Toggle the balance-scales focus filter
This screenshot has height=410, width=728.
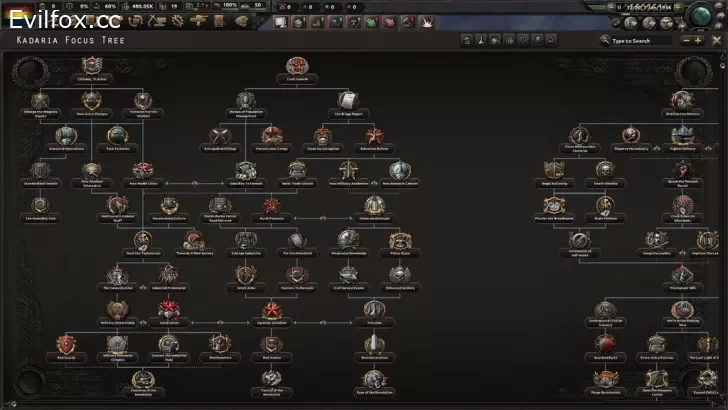523,40
